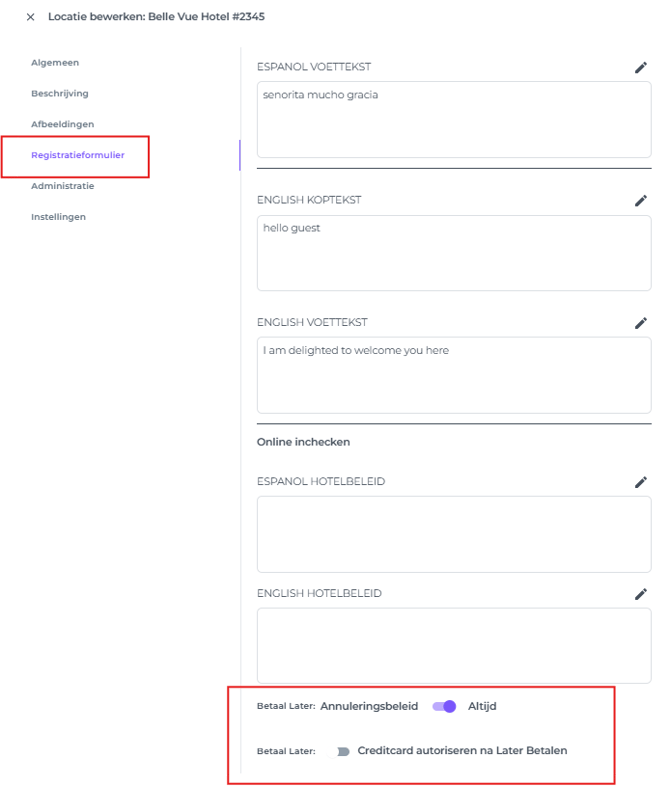
Task: Click the pencil icon beside Espanol Voettekst
Action: point(641,68)
